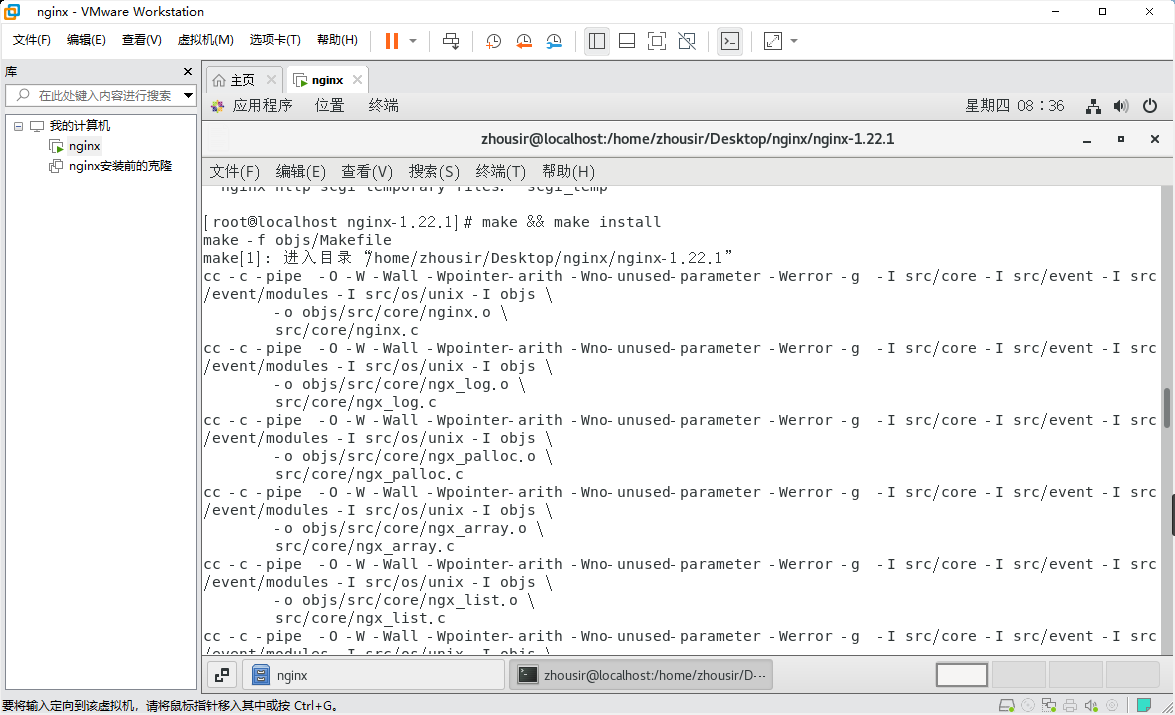This screenshot has height=715, width=1175.
Task: Click the printer status bar icon
Action: [1070, 705]
